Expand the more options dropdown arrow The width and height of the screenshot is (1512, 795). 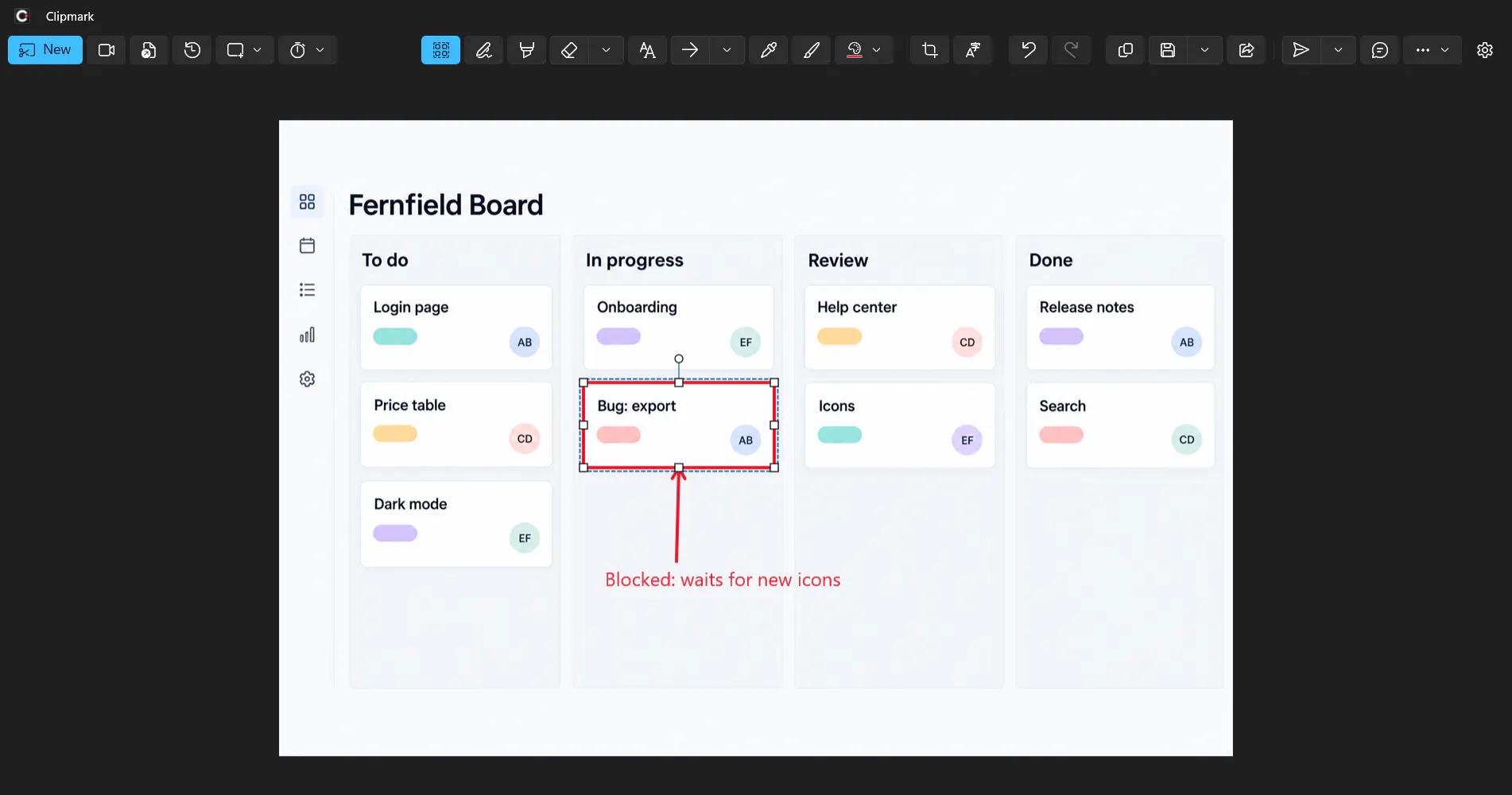1445,50
